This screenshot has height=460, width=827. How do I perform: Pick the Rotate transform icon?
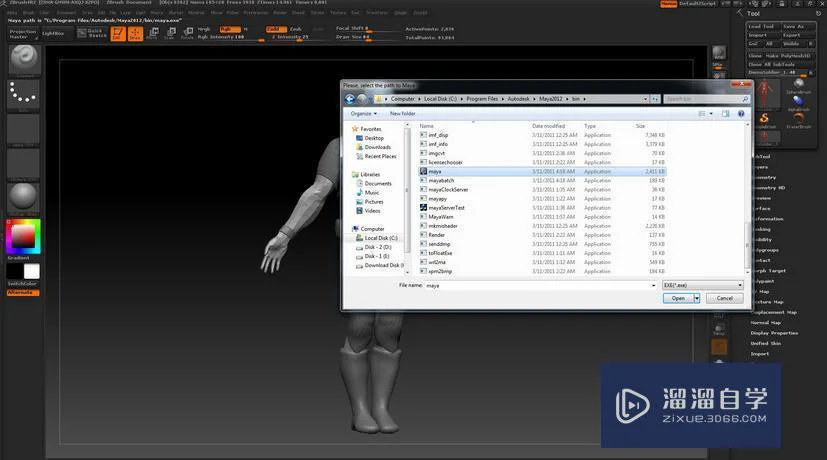click(187, 34)
